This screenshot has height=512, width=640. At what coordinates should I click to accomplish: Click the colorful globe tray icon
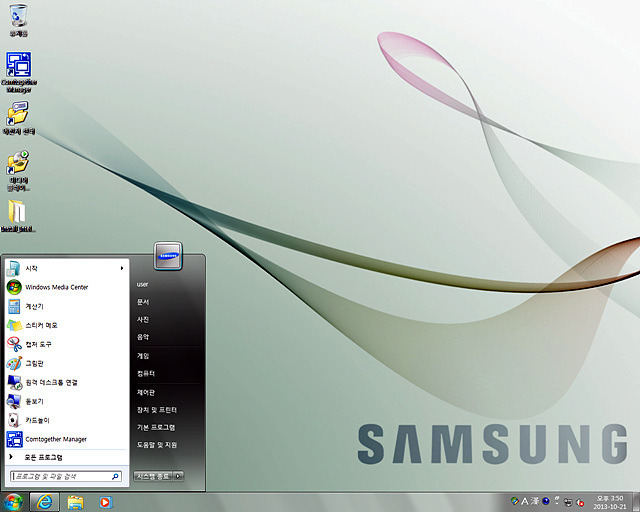pyautogui.click(x=515, y=501)
